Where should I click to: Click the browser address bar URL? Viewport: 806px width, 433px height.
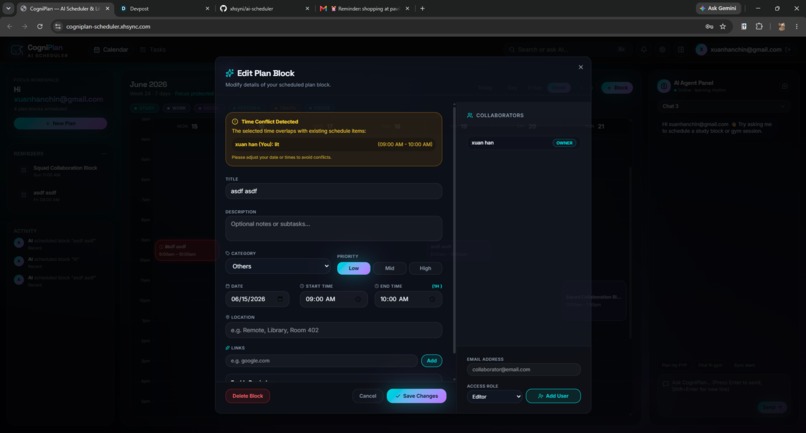108,26
